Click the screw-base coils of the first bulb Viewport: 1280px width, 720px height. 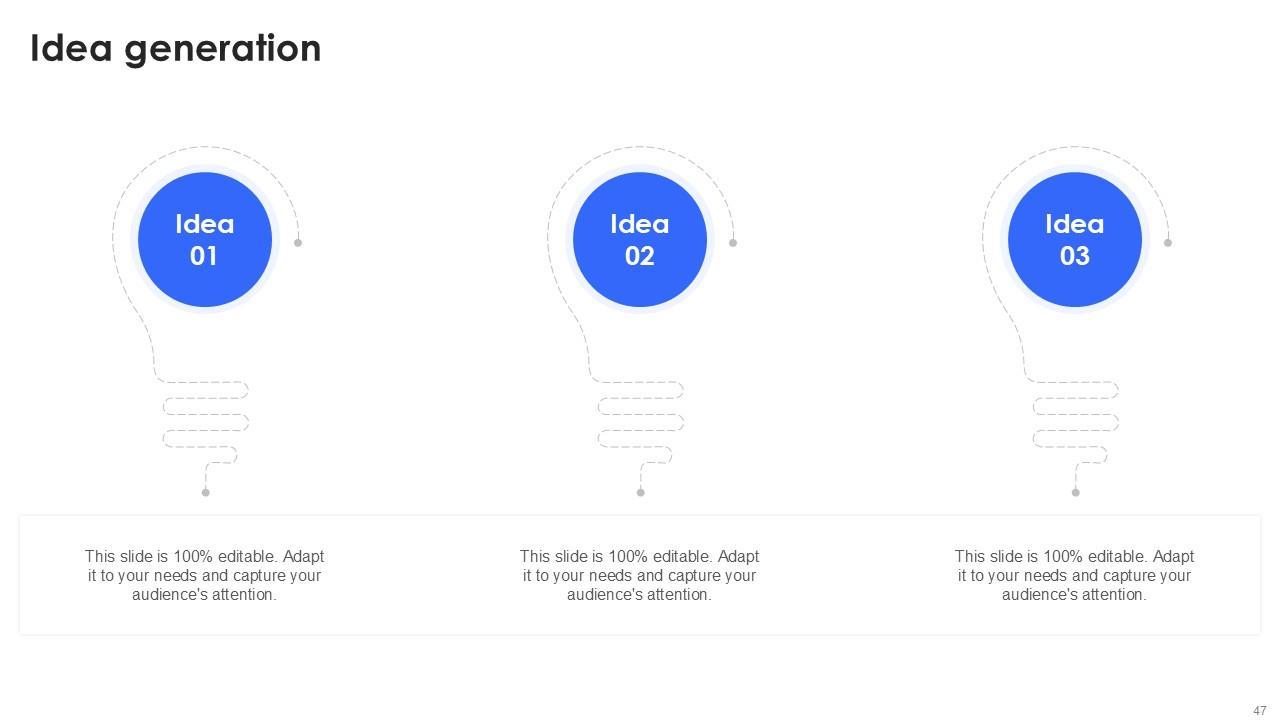pos(205,415)
